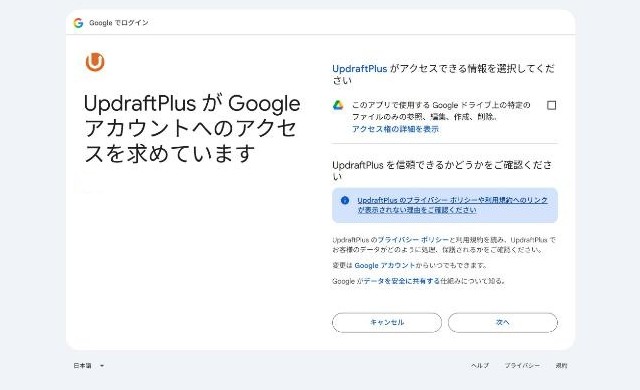Viewport: 640px width, 390px height.
Task: Open the アクセス権の詳細を表示 link
Action: [395, 129]
